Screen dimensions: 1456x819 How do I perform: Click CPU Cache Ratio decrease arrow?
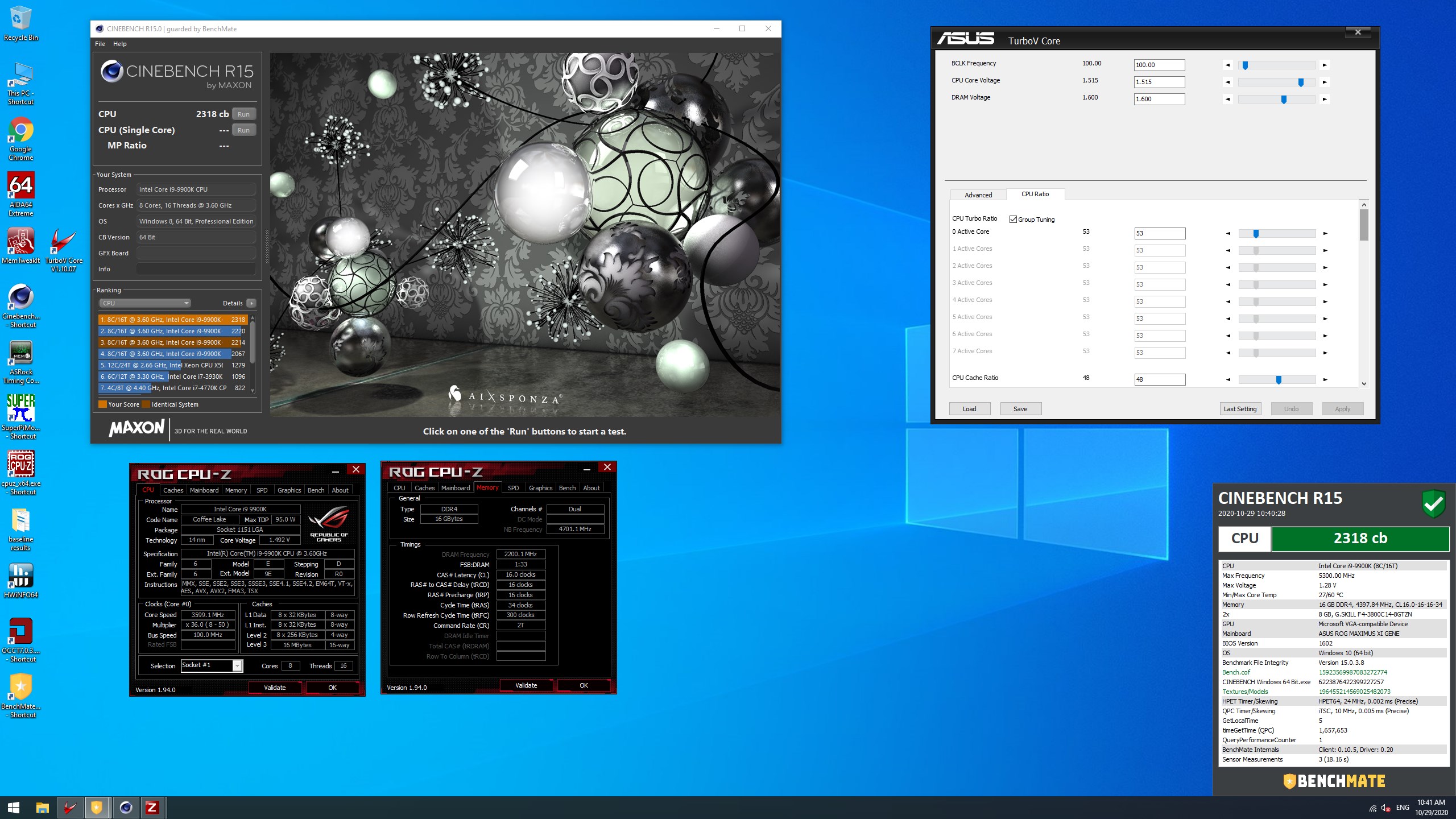(x=1228, y=379)
